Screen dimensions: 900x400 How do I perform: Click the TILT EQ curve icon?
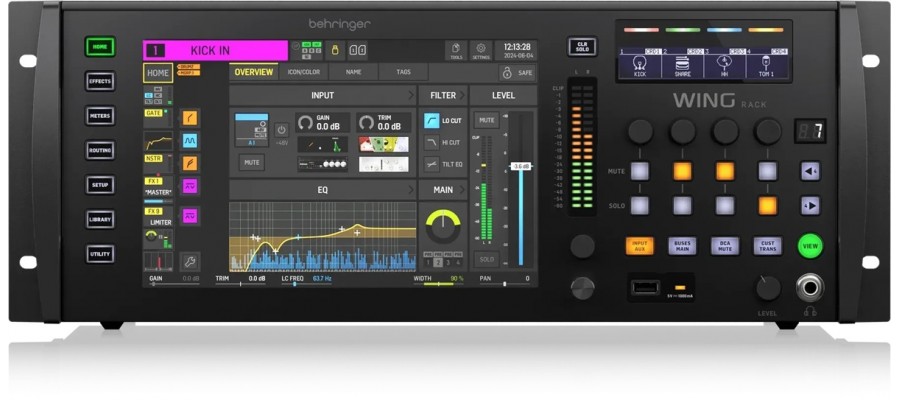432,164
